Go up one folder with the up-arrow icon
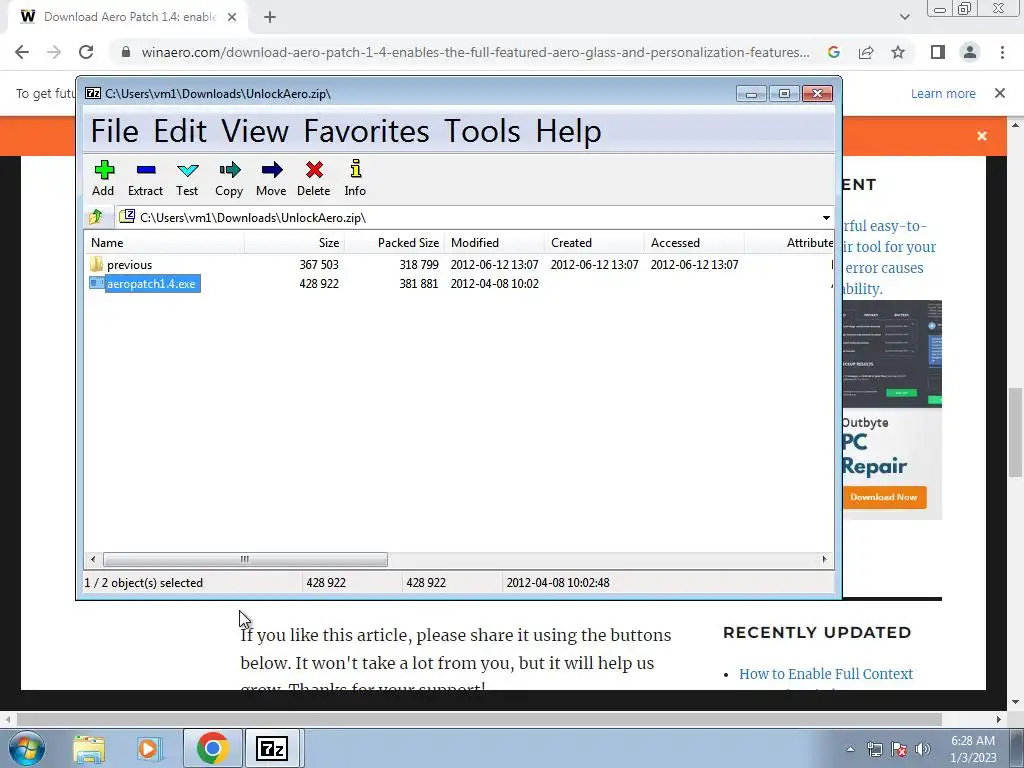The height and width of the screenshot is (768, 1024). [96, 217]
